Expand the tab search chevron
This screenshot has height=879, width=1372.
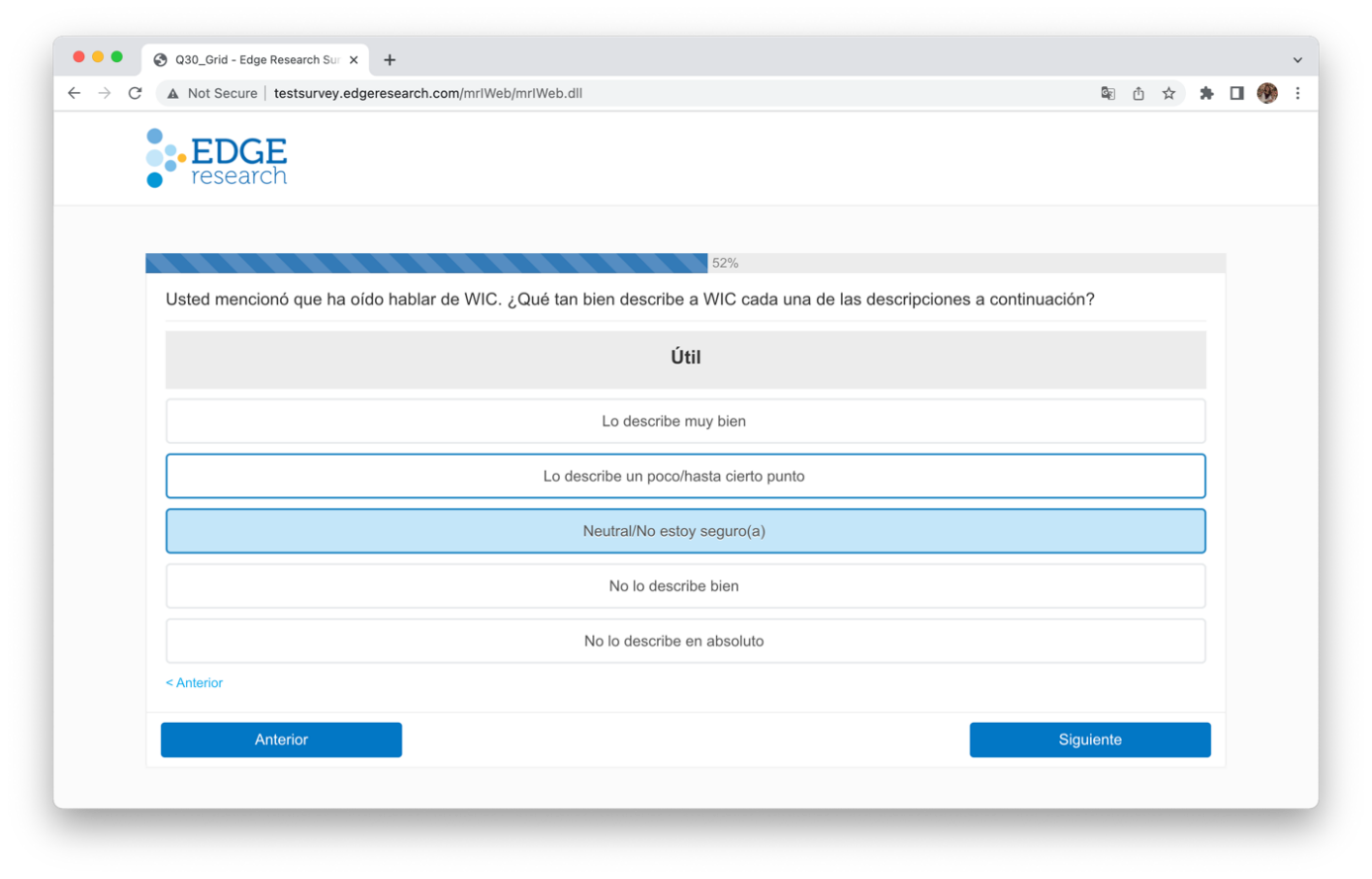1298,60
